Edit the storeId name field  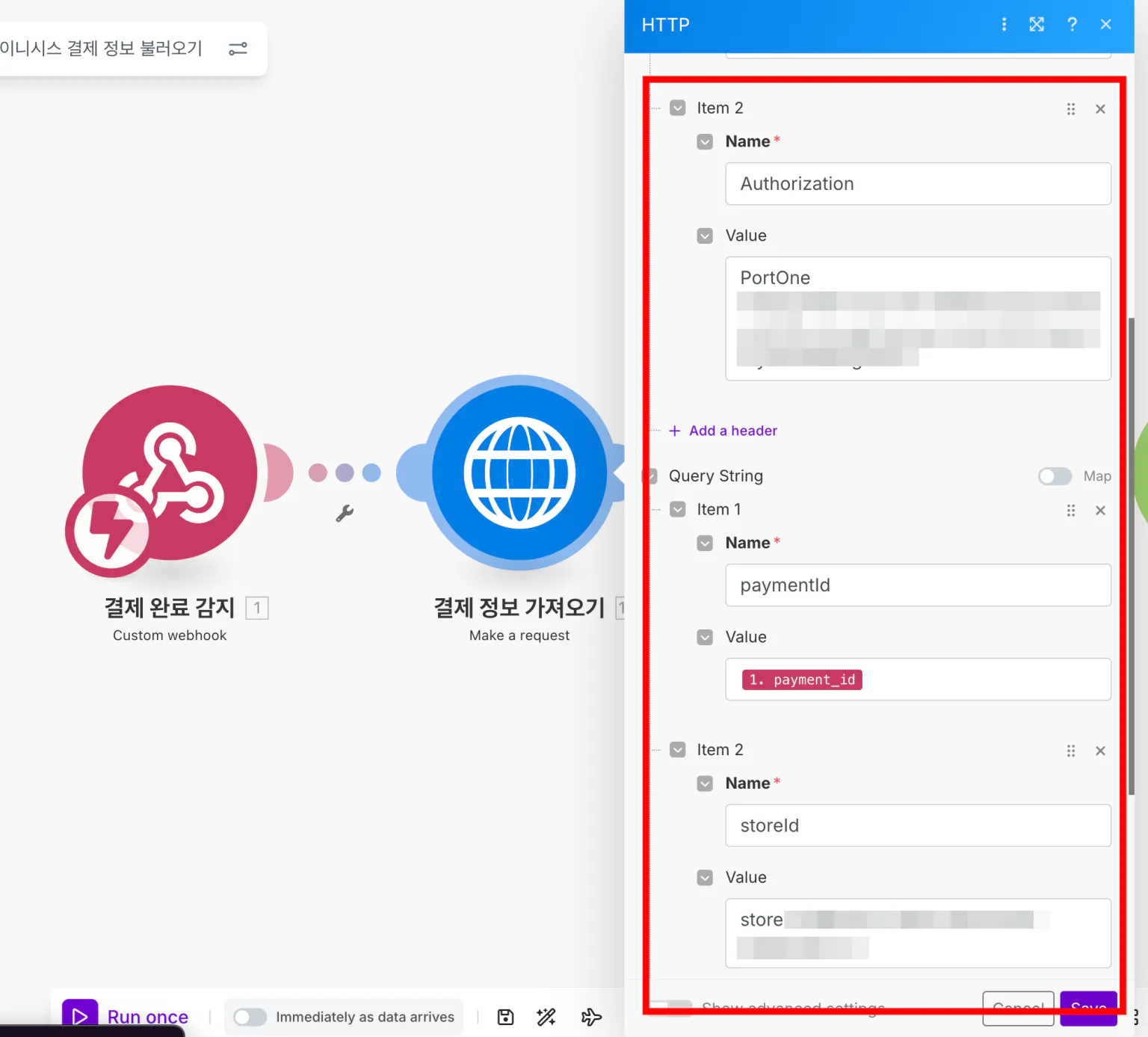918,825
